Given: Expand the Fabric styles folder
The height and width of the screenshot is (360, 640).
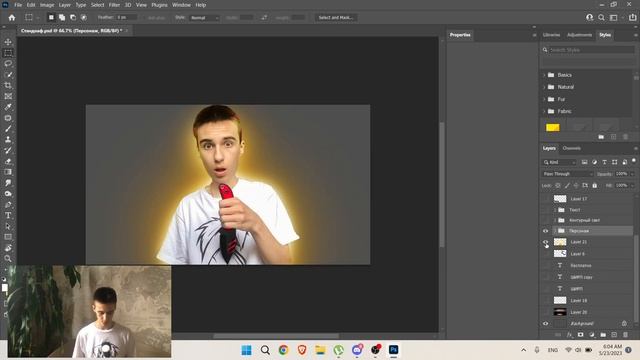Looking at the screenshot, I should pos(544,111).
